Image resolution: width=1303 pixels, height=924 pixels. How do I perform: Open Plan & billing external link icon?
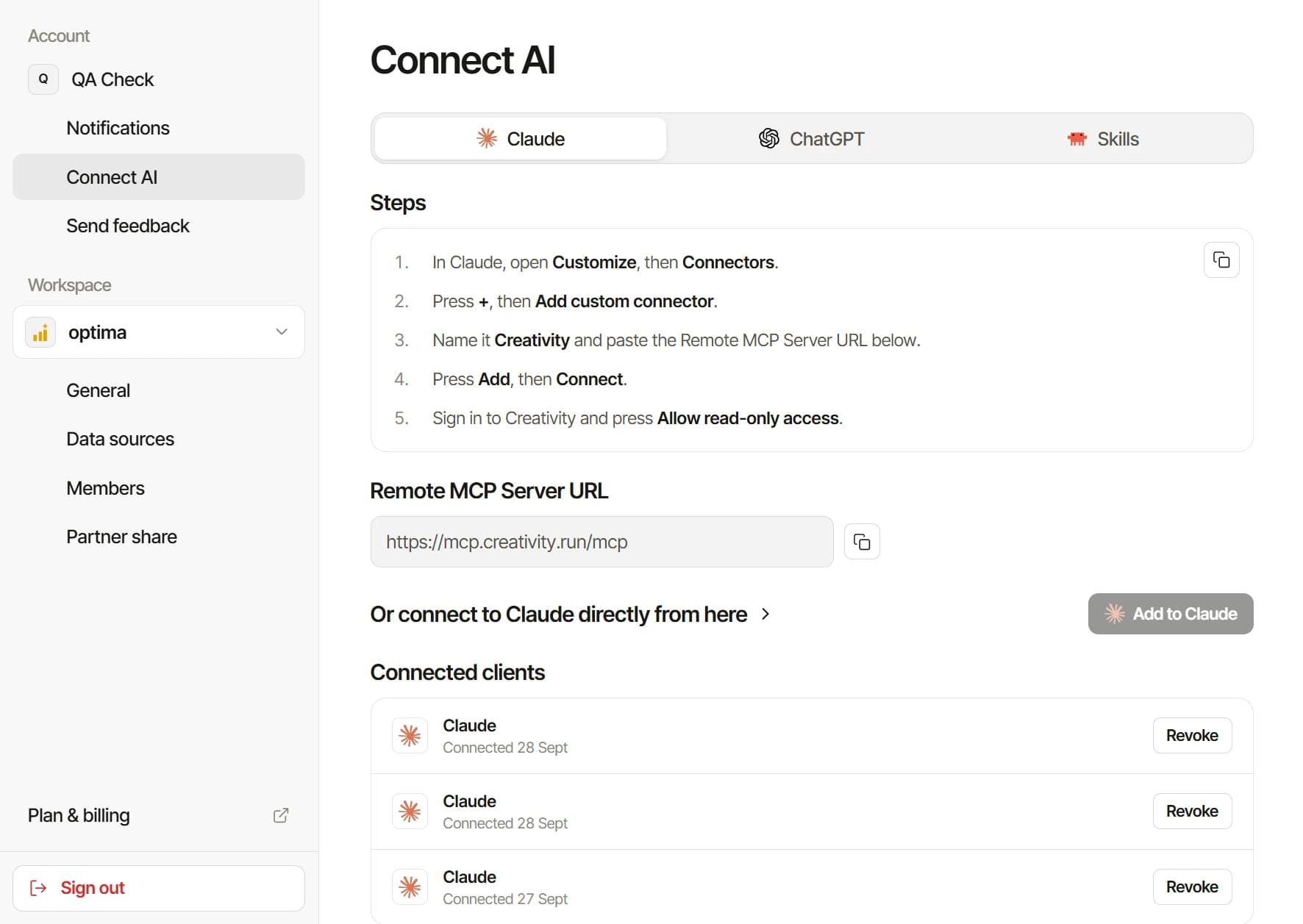point(281,815)
